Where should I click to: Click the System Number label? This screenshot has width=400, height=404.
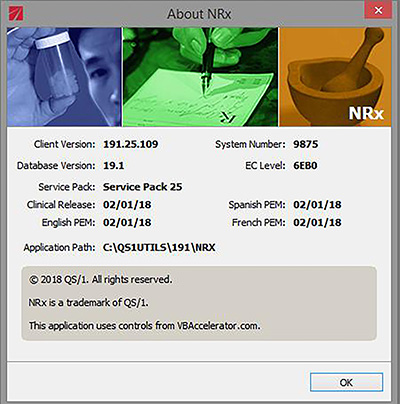250,144
